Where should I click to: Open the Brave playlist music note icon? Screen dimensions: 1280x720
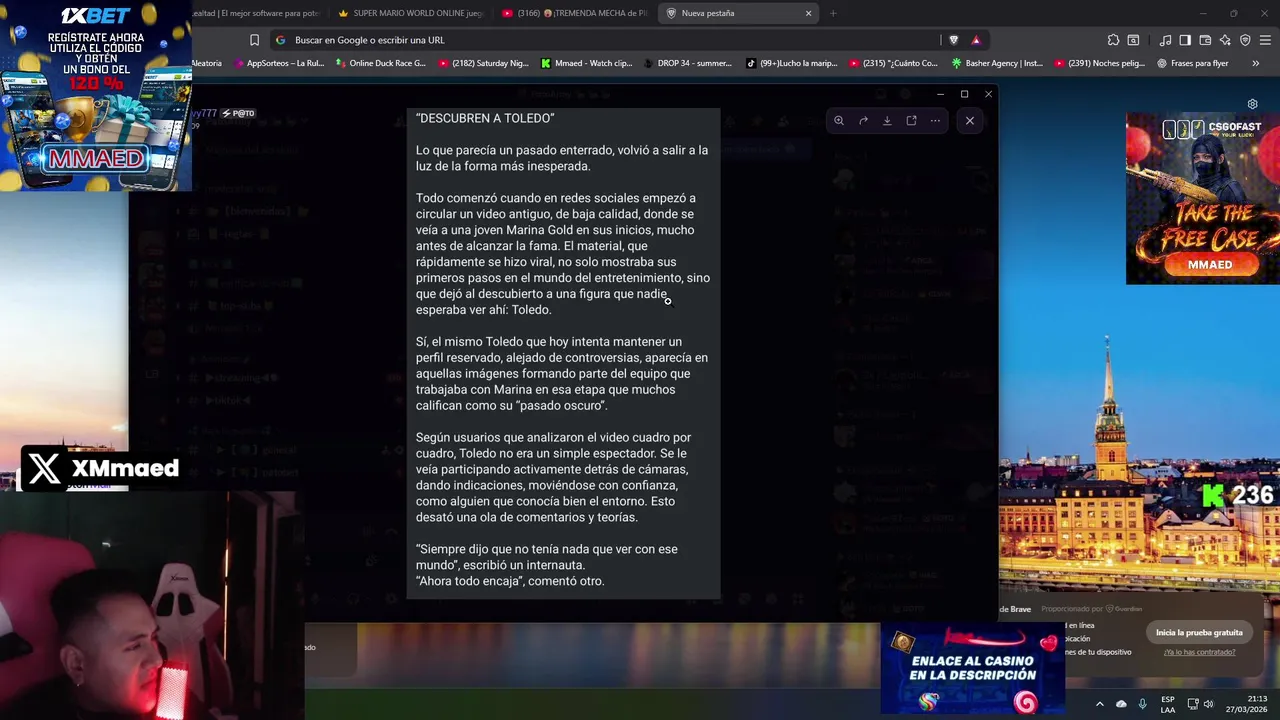pos(1165,40)
